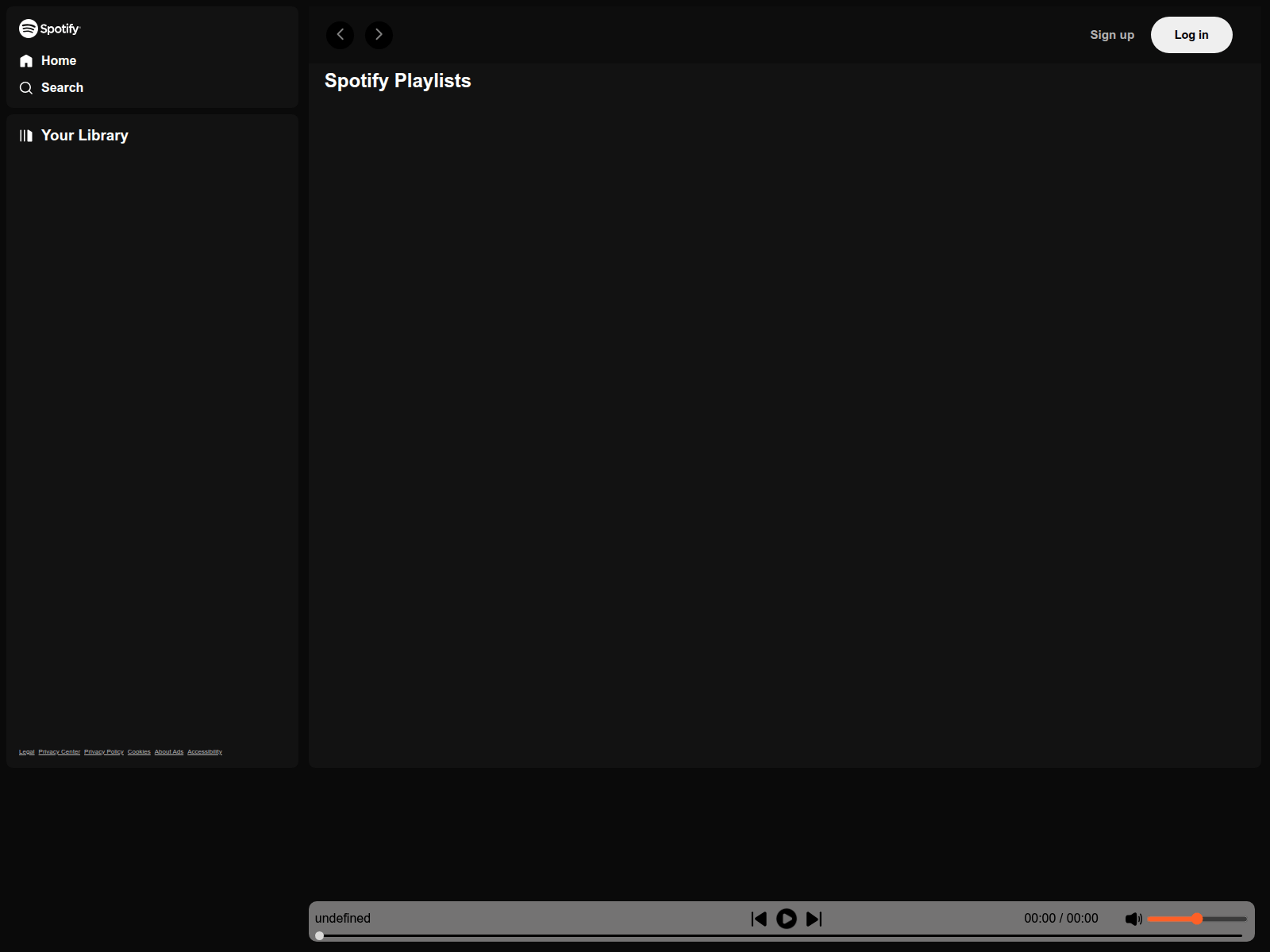This screenshot has height=952, width=1270.
Task: Open Your Library section
Action: tap(85, 136)
